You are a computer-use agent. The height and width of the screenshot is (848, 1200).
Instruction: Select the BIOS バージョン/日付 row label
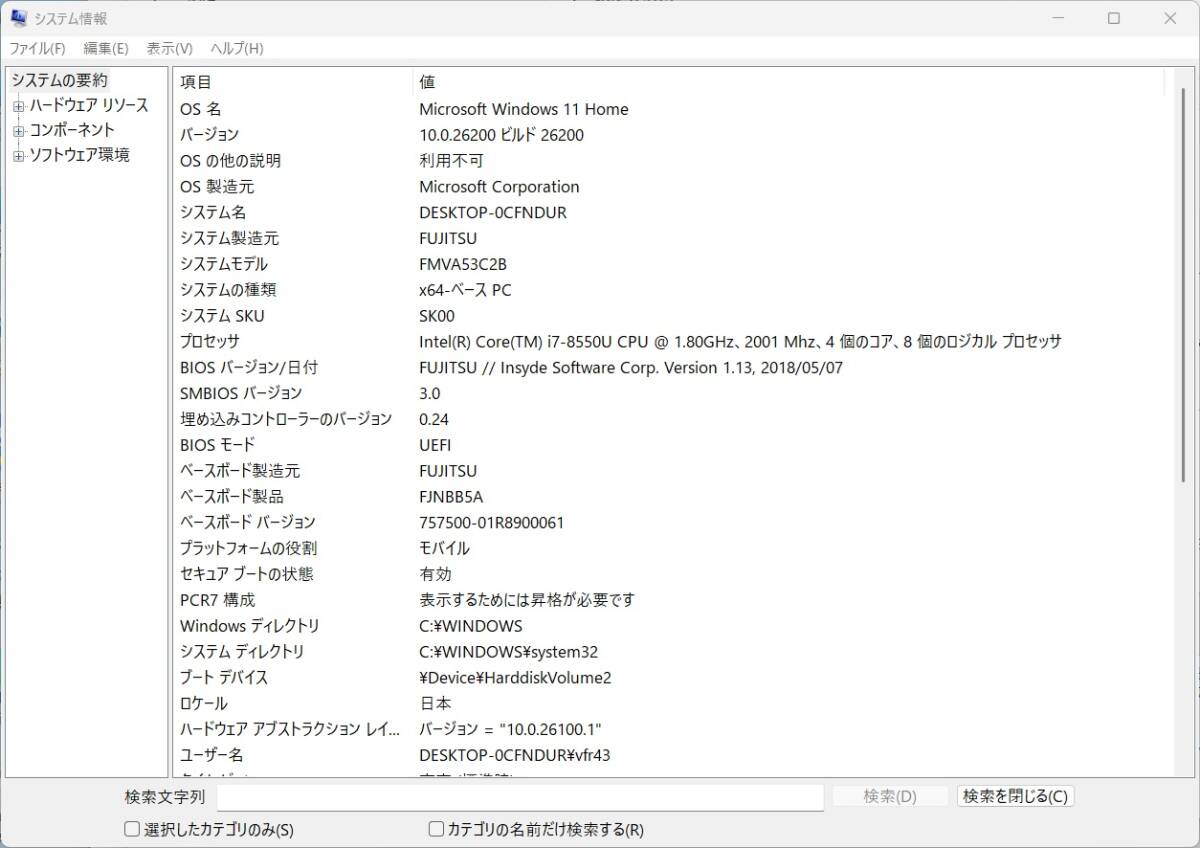point(249,368)
